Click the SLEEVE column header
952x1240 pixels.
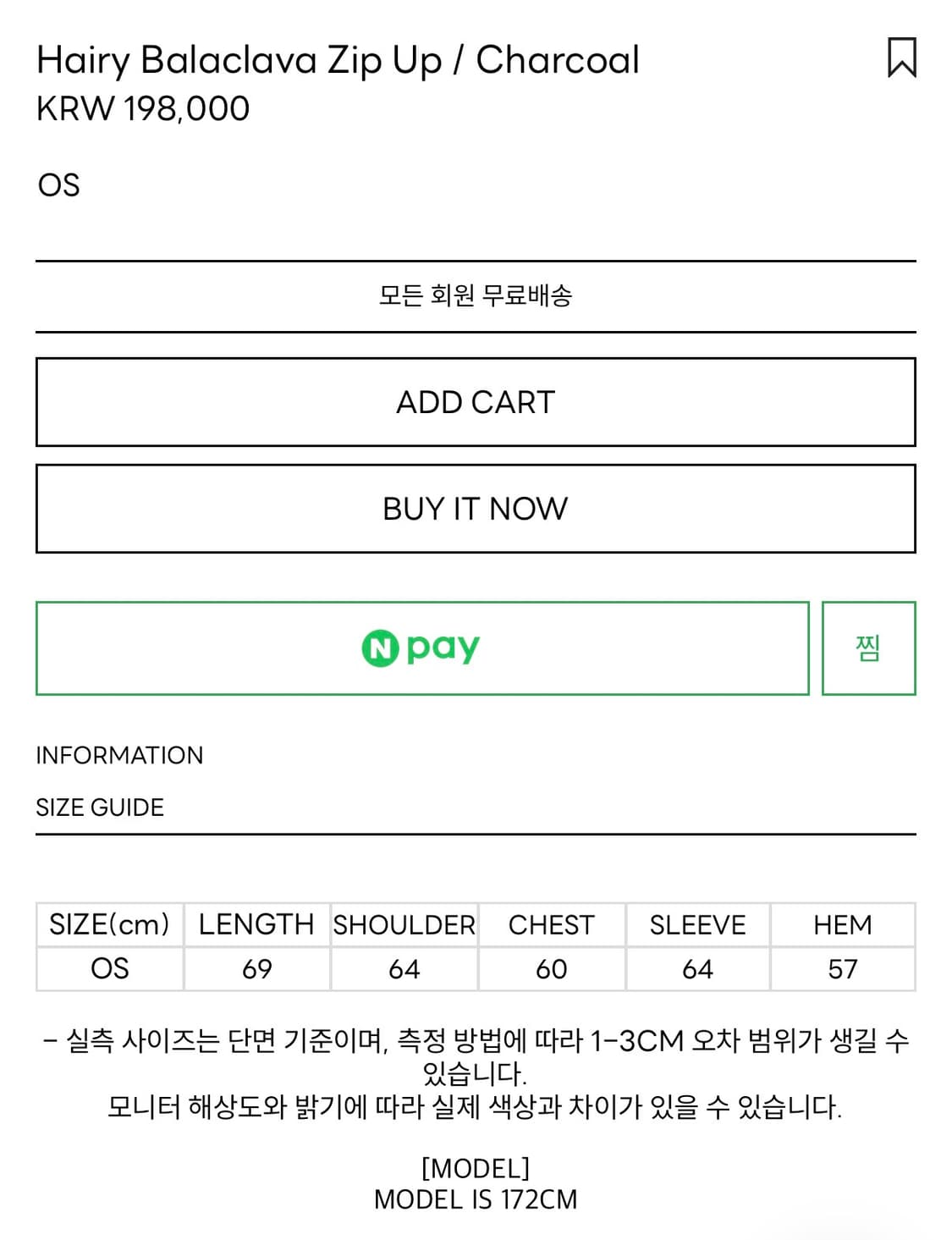coord(698,924)
